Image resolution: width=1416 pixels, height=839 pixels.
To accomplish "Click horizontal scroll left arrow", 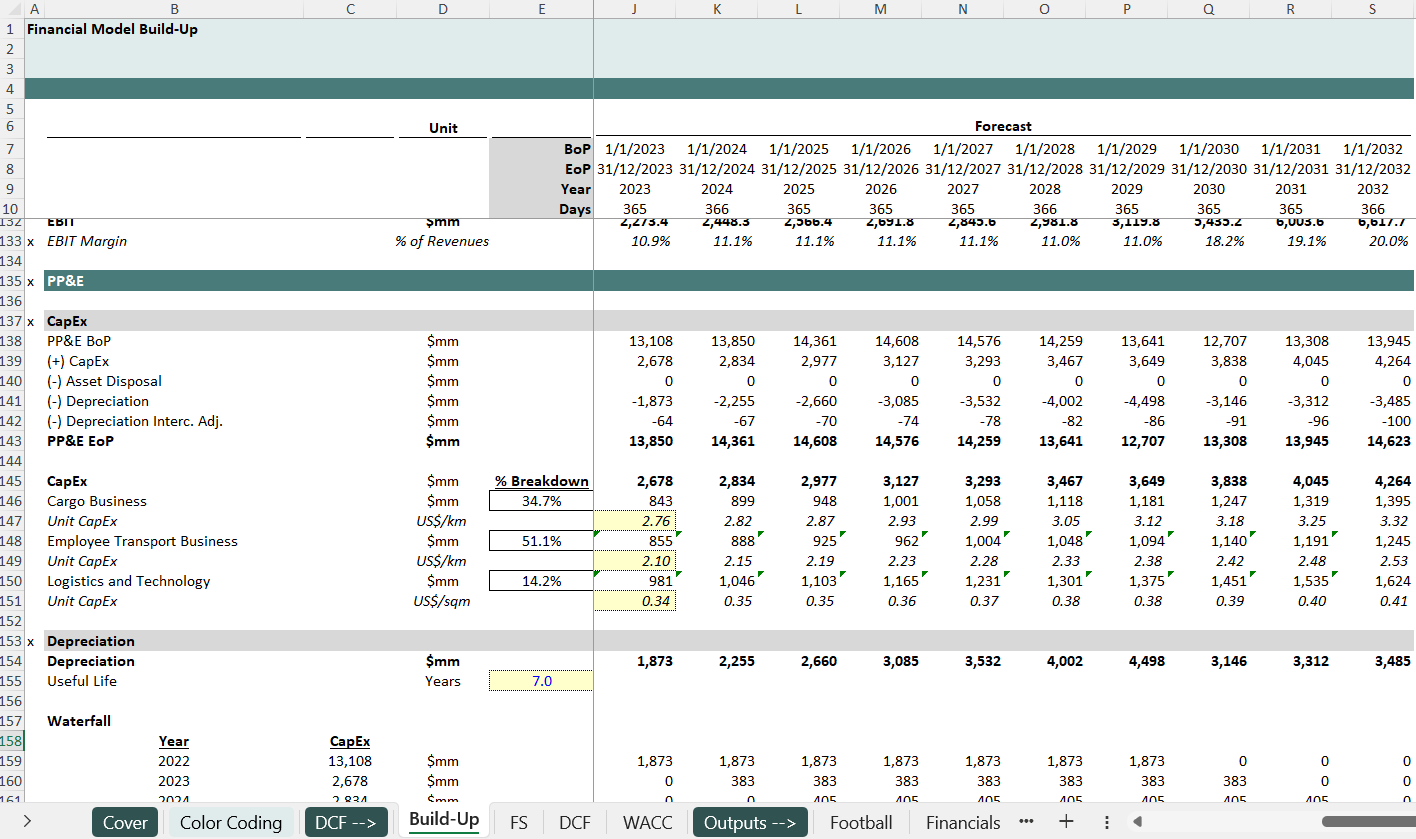I will point(1136,822).
